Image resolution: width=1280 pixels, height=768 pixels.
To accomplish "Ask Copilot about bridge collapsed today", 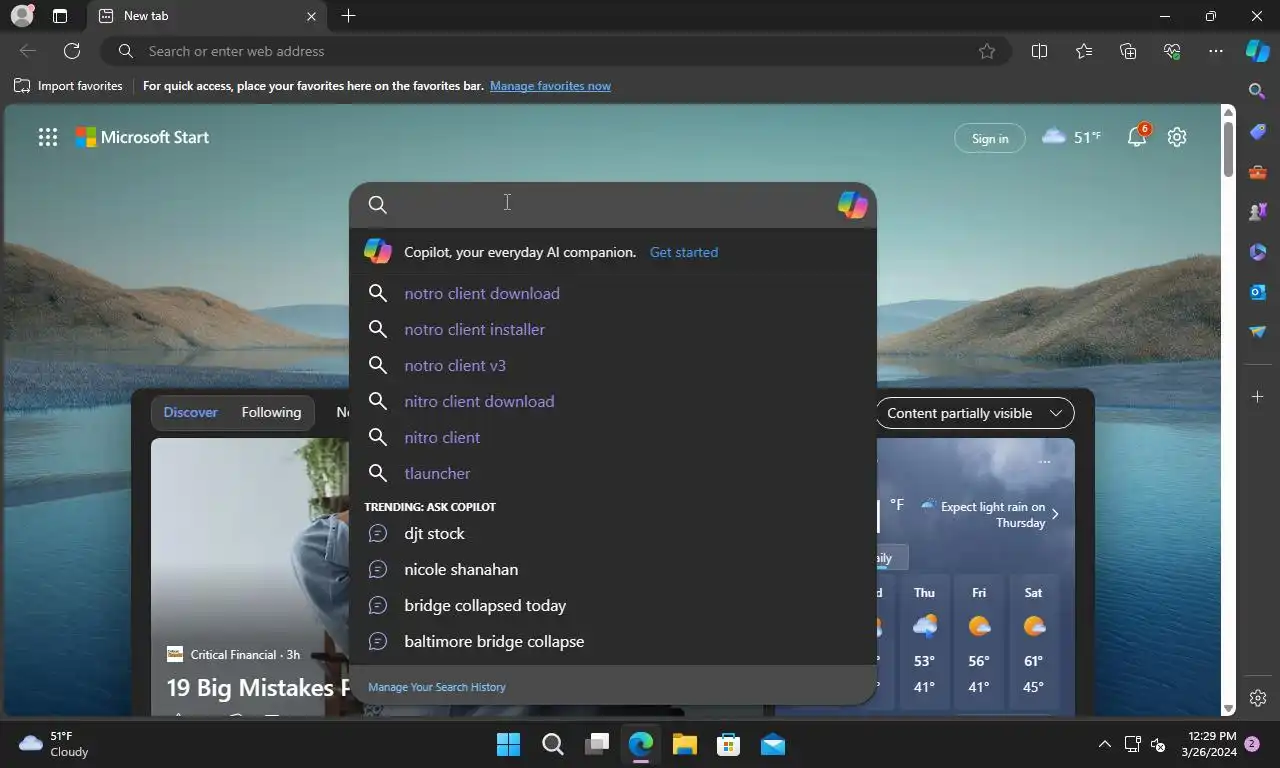I will pyautogui.click(x=612, y=605).
